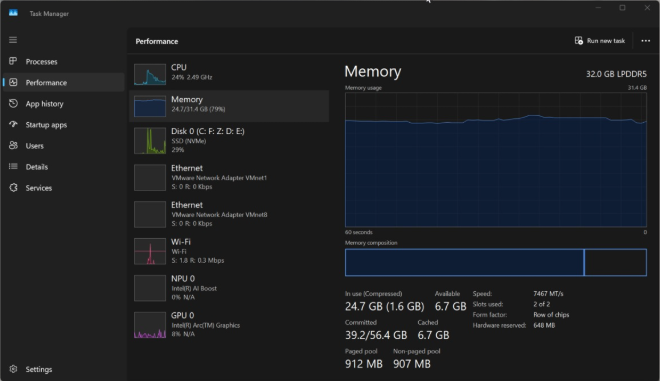Click the Available 6.7 GB value
Image resolution: width=660 pixels, height=381 pixels.
[x=450, y=306]
